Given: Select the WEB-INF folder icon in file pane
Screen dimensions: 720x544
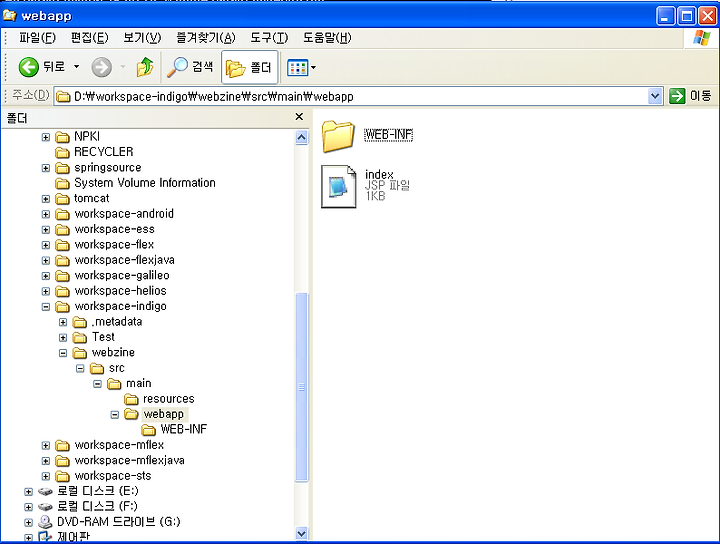Looking at the screenshot, I should click(x=338, y=135).
